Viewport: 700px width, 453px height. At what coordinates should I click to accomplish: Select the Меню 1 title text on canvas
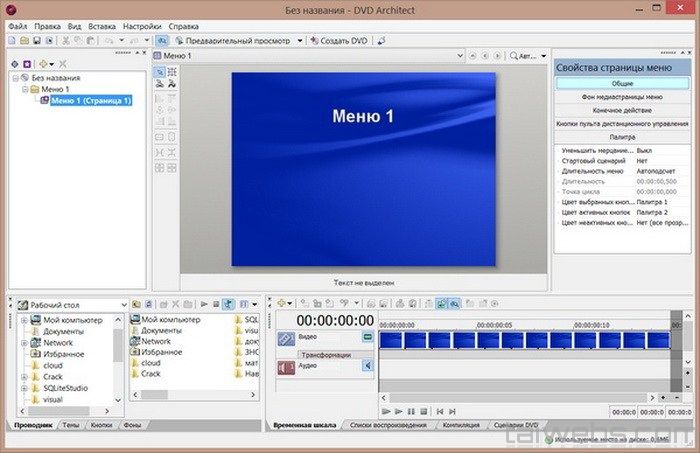[x=362, y=117]
